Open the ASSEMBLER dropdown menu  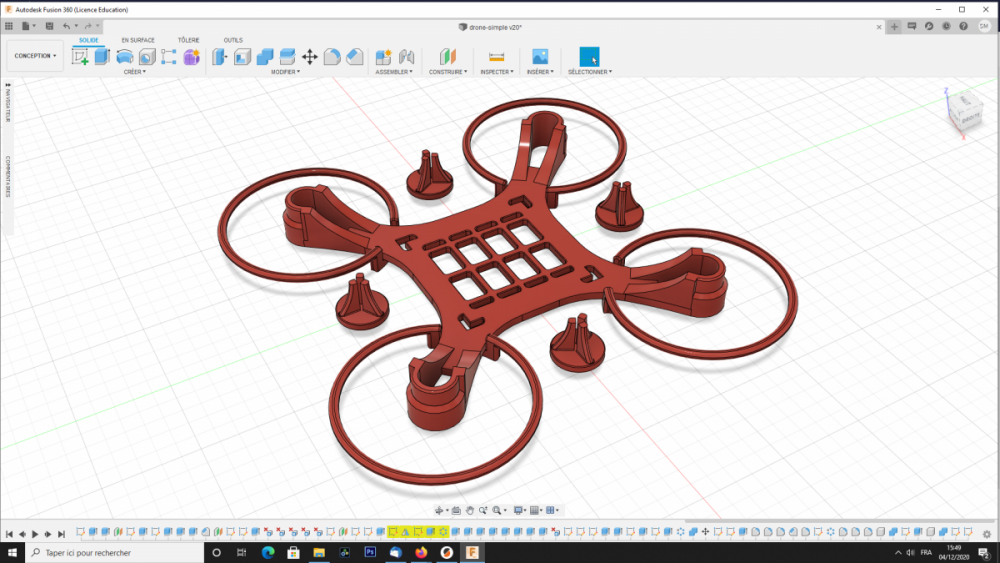(x=393, y=72)
